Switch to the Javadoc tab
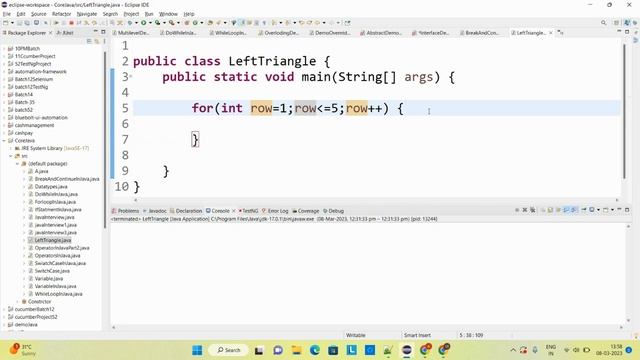The height and width of the screenshot is (360, 640). [x=155, y=211]
